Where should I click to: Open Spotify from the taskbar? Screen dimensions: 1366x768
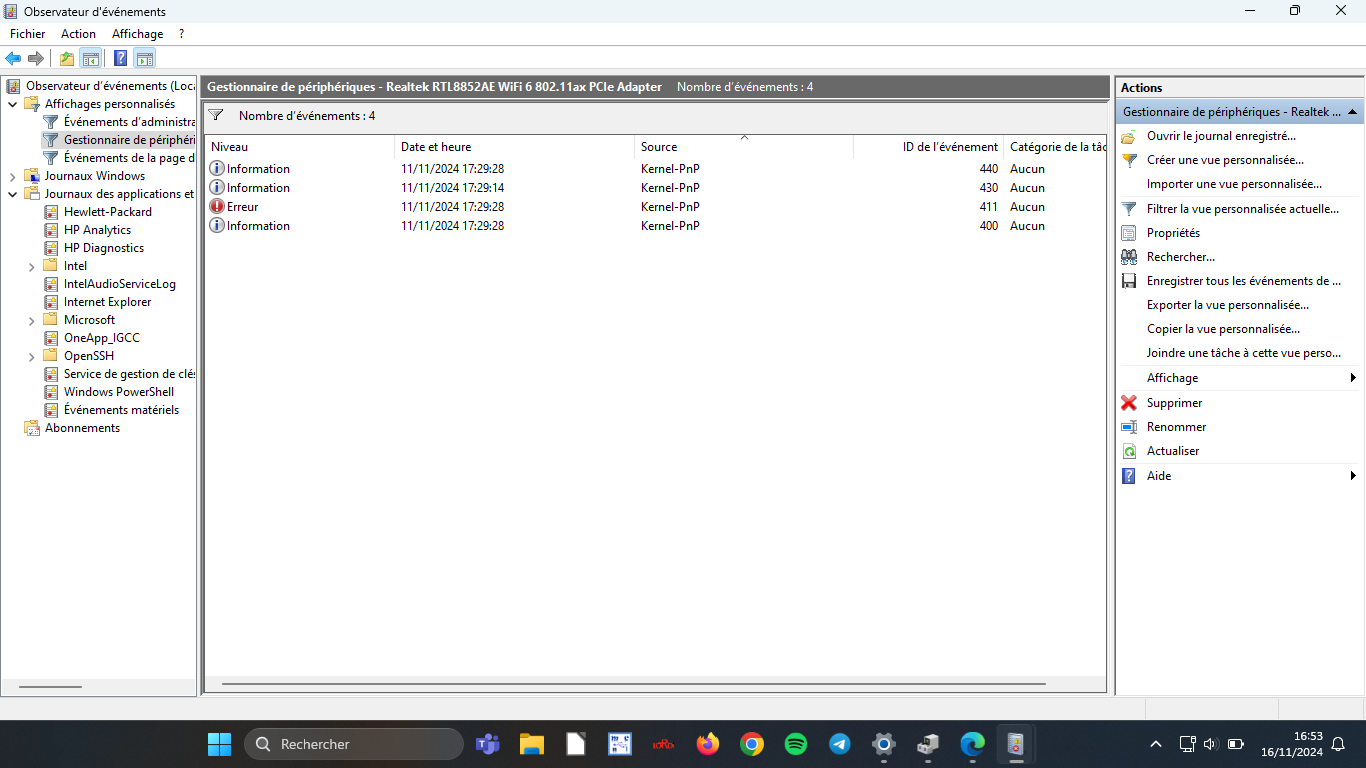point(796,744)
